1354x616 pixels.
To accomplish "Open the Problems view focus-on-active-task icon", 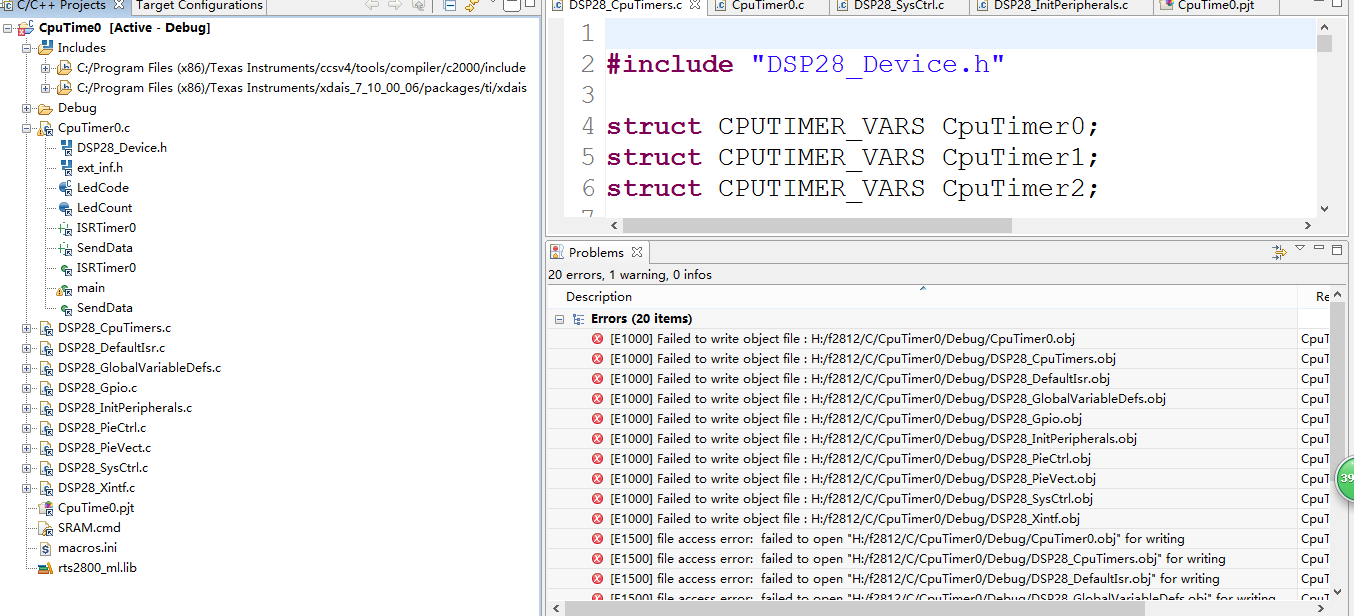I will pos(1279,252).
